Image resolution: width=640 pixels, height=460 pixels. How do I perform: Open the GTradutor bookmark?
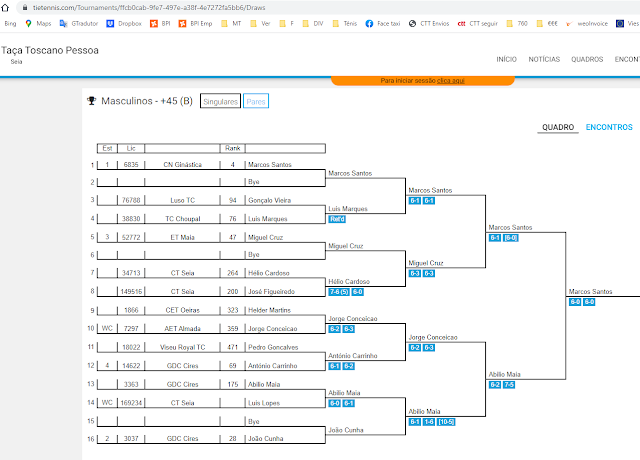79,24
